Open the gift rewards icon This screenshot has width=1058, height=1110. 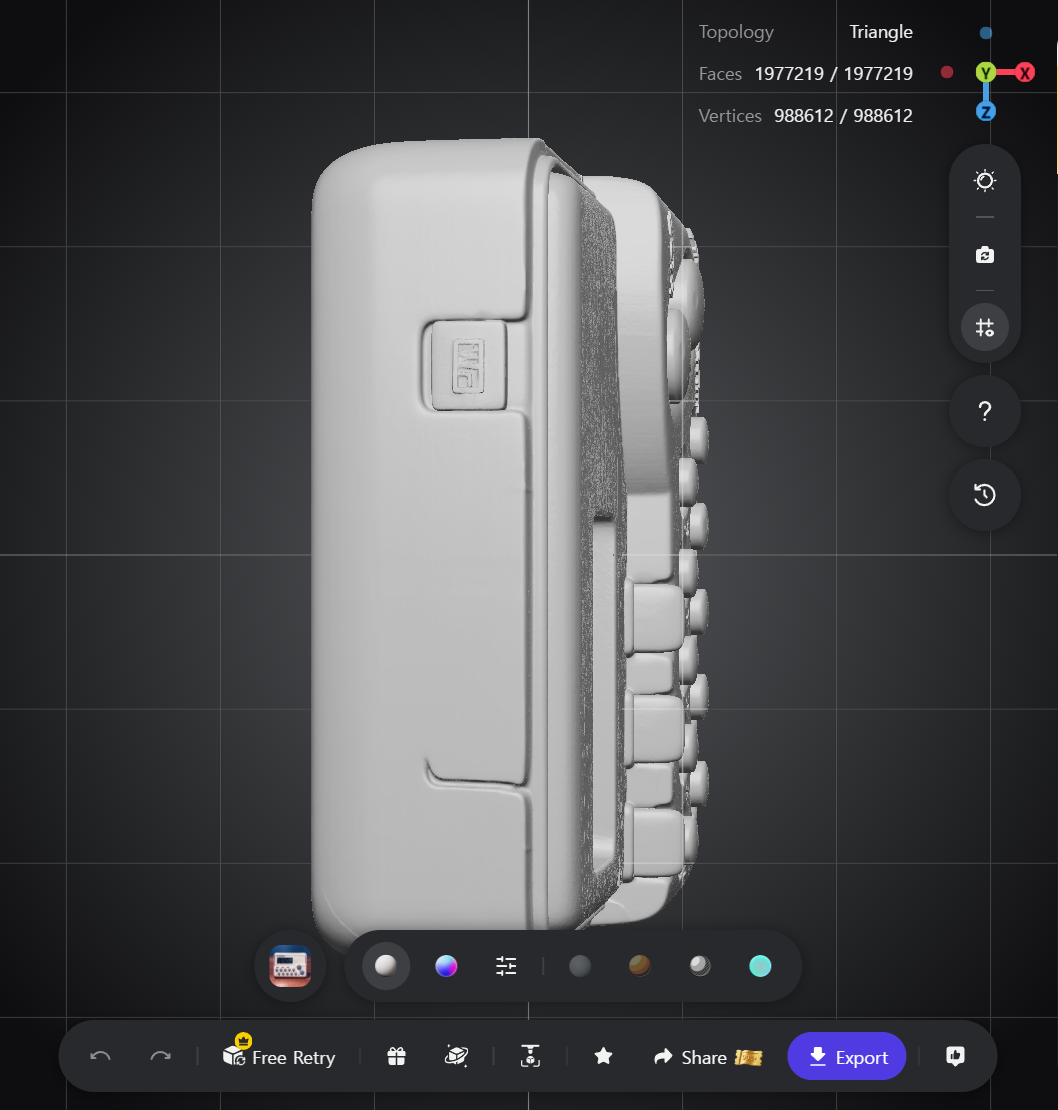coord(396,1056)
